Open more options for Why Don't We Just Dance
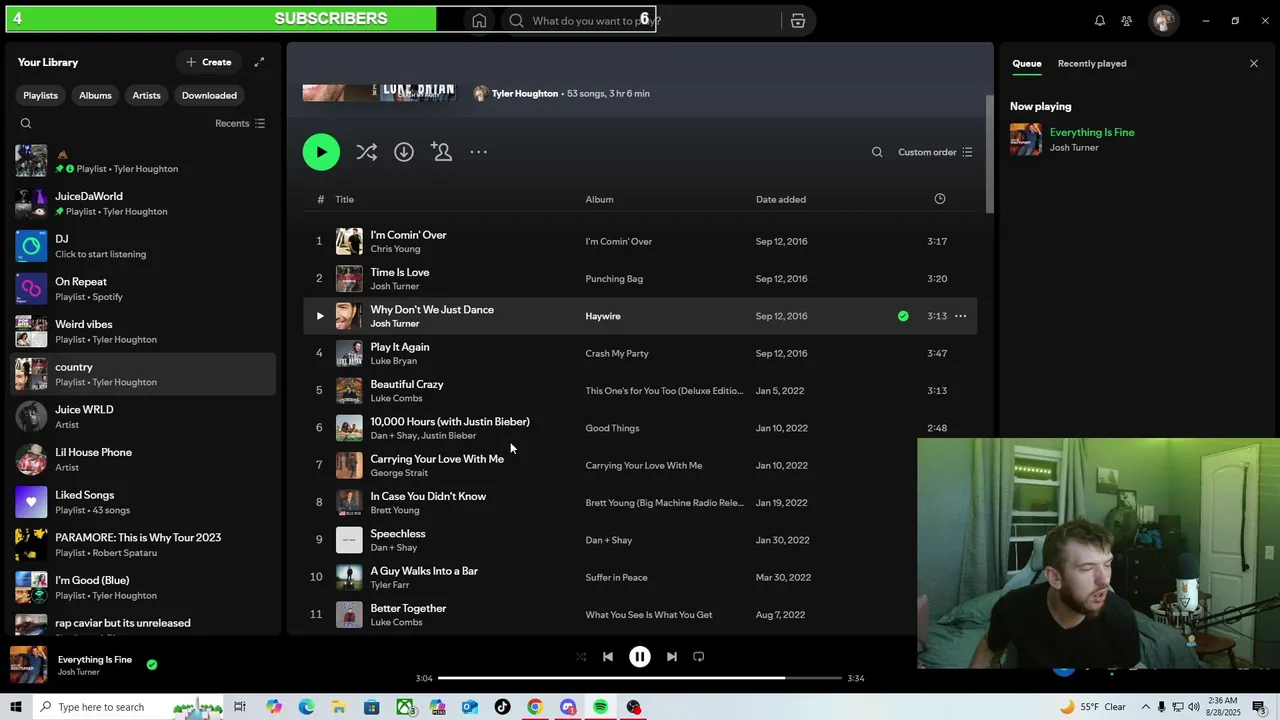 click(x=960, y=316)
